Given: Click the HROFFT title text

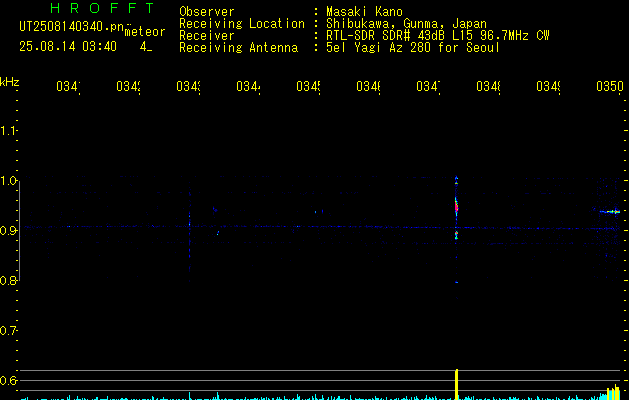Looking at the screenshot, I should click(x=102, y=8).
